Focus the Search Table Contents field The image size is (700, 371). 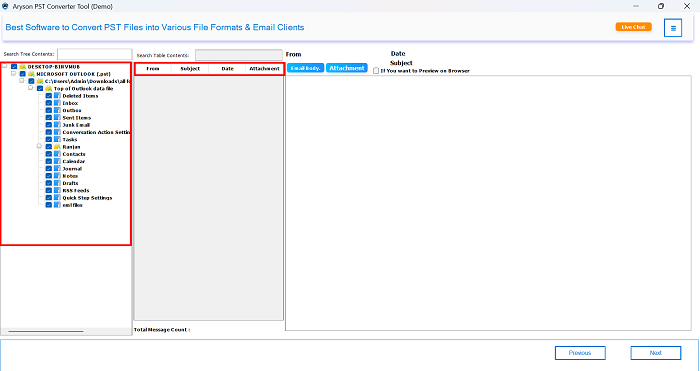(x=239, y=55)
